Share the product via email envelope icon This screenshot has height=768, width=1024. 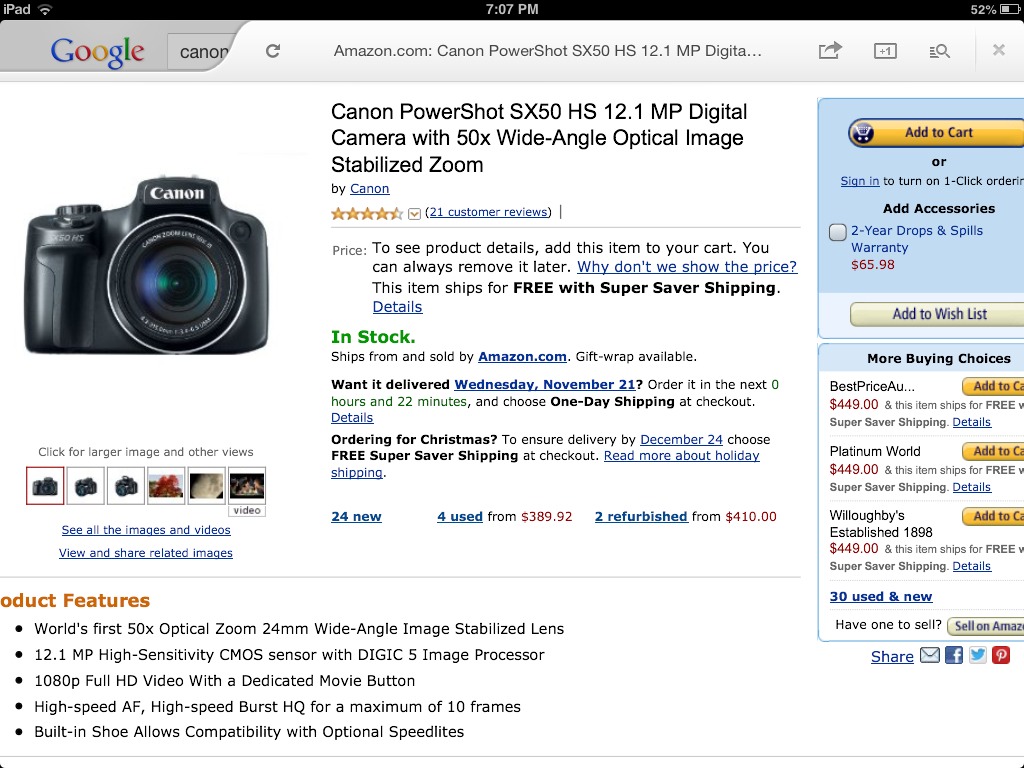pos(929,655)
